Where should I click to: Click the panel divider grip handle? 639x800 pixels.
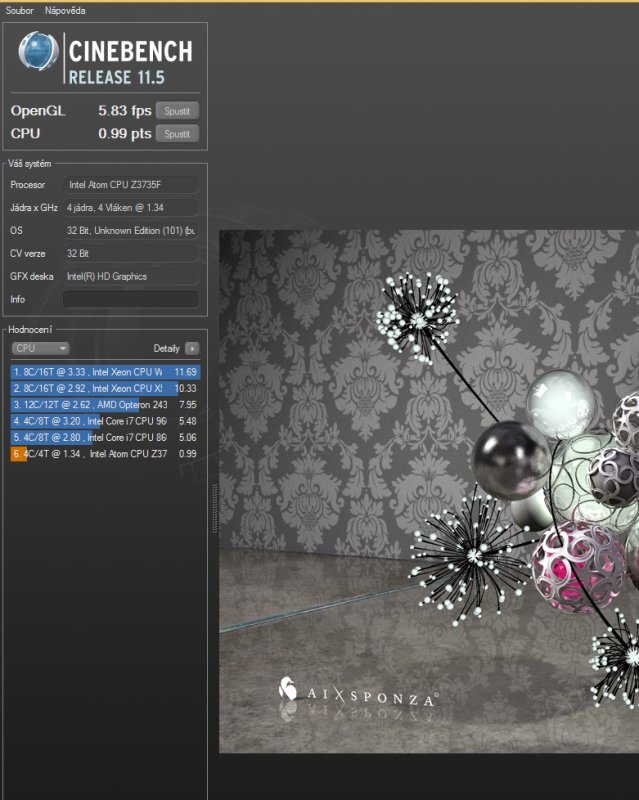point(213,510)
